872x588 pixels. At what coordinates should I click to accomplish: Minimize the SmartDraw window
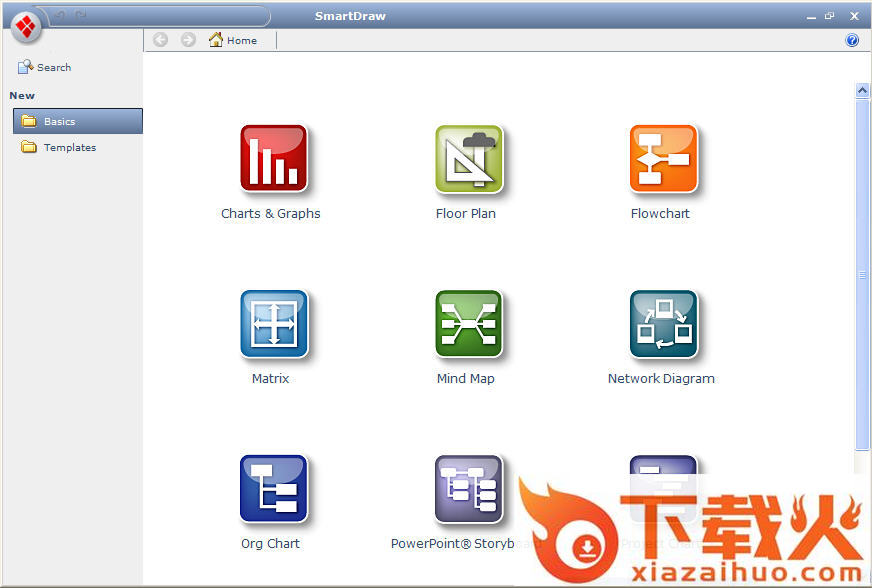point(811,17)
